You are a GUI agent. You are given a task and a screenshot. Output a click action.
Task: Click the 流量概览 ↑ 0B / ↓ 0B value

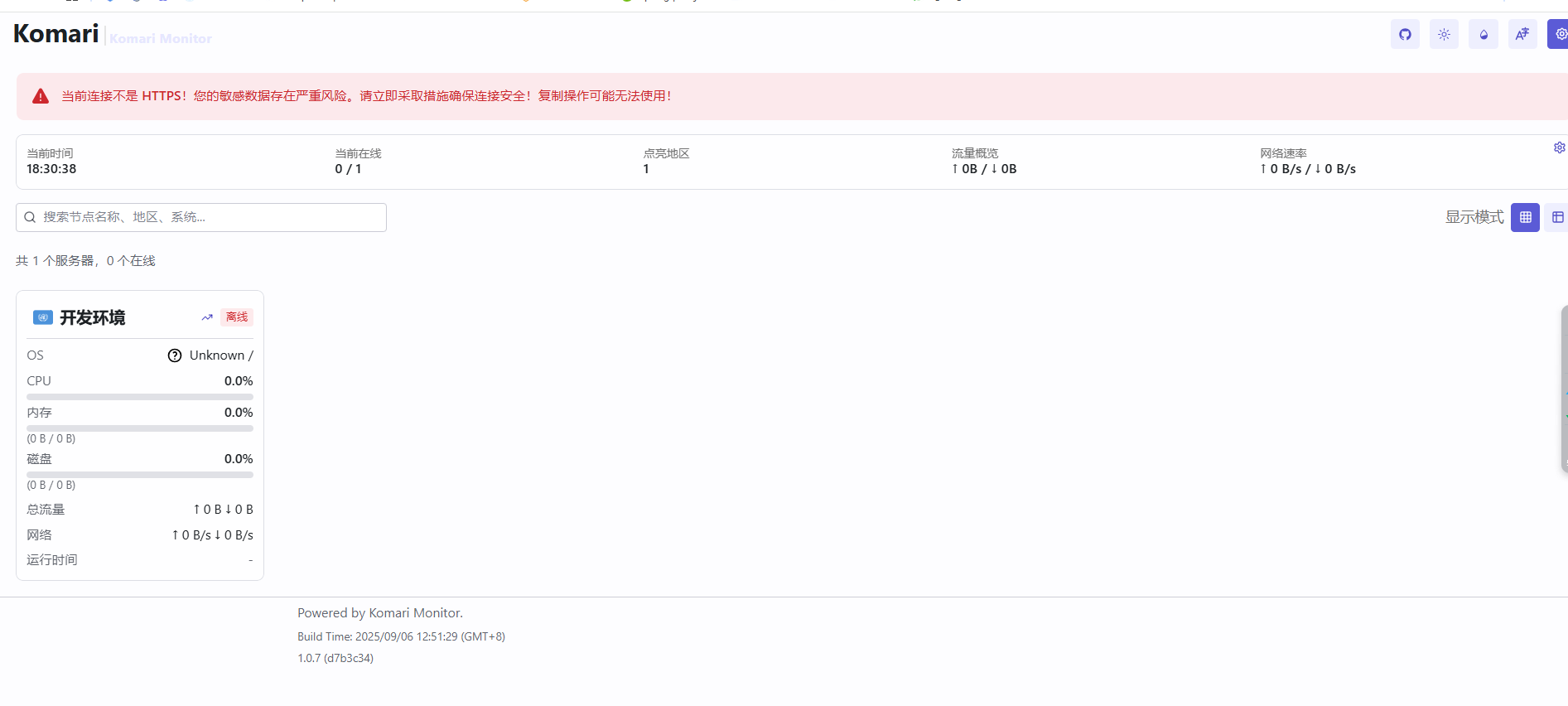(984, 169)
